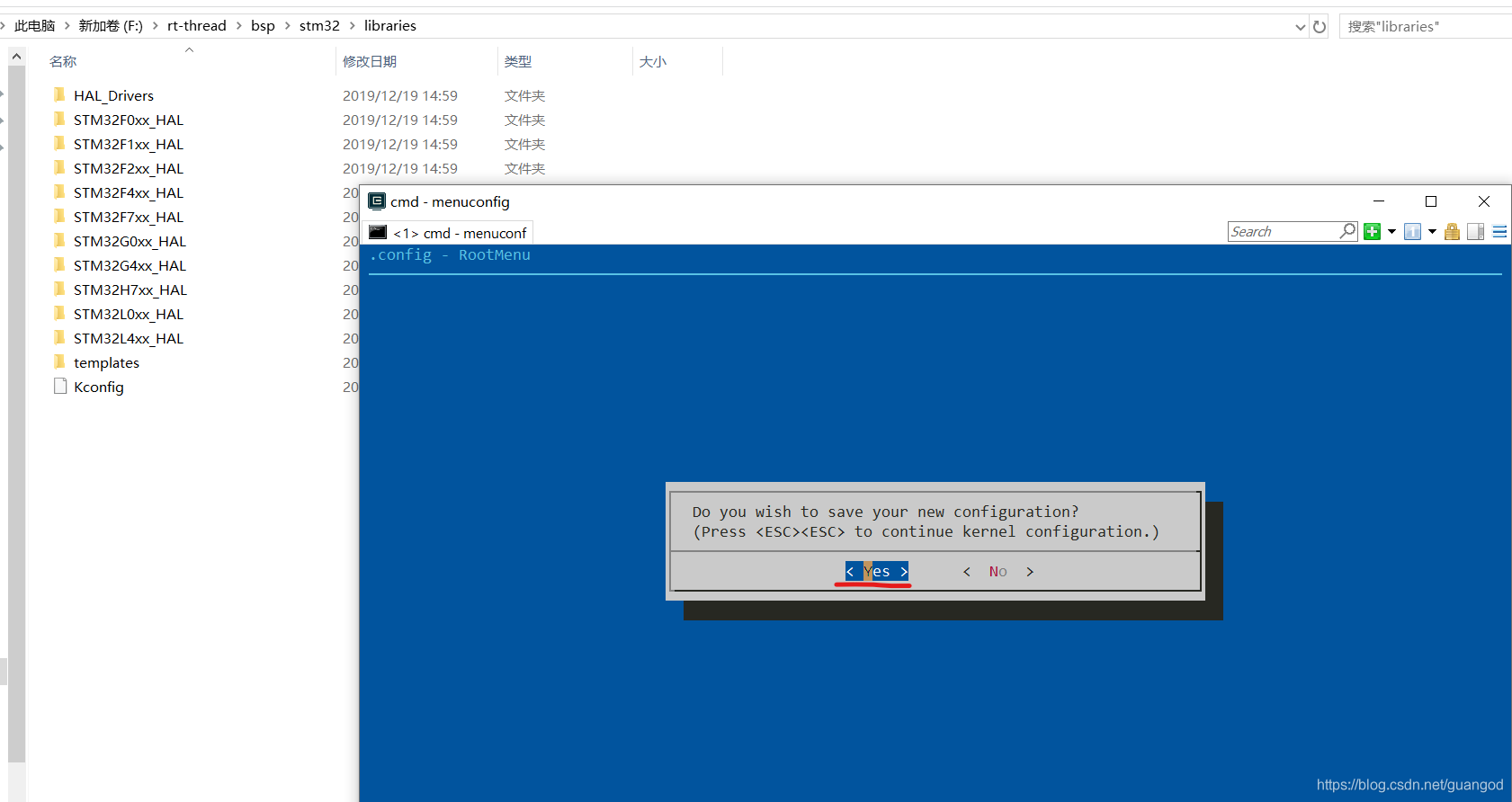This screenshot has height=802, width=1512.
Task: Click bsp in the address breadcrumb
Action: 263,25
